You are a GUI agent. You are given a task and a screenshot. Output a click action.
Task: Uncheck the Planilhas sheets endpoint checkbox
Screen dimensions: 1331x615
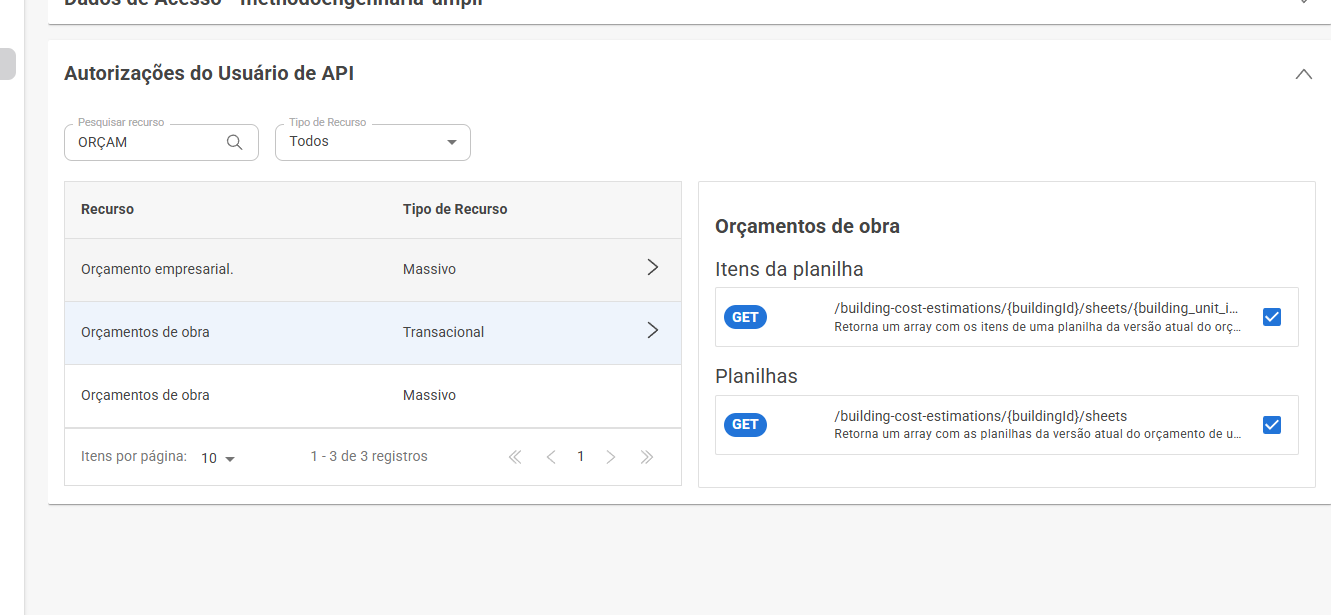pos(1272,425)
